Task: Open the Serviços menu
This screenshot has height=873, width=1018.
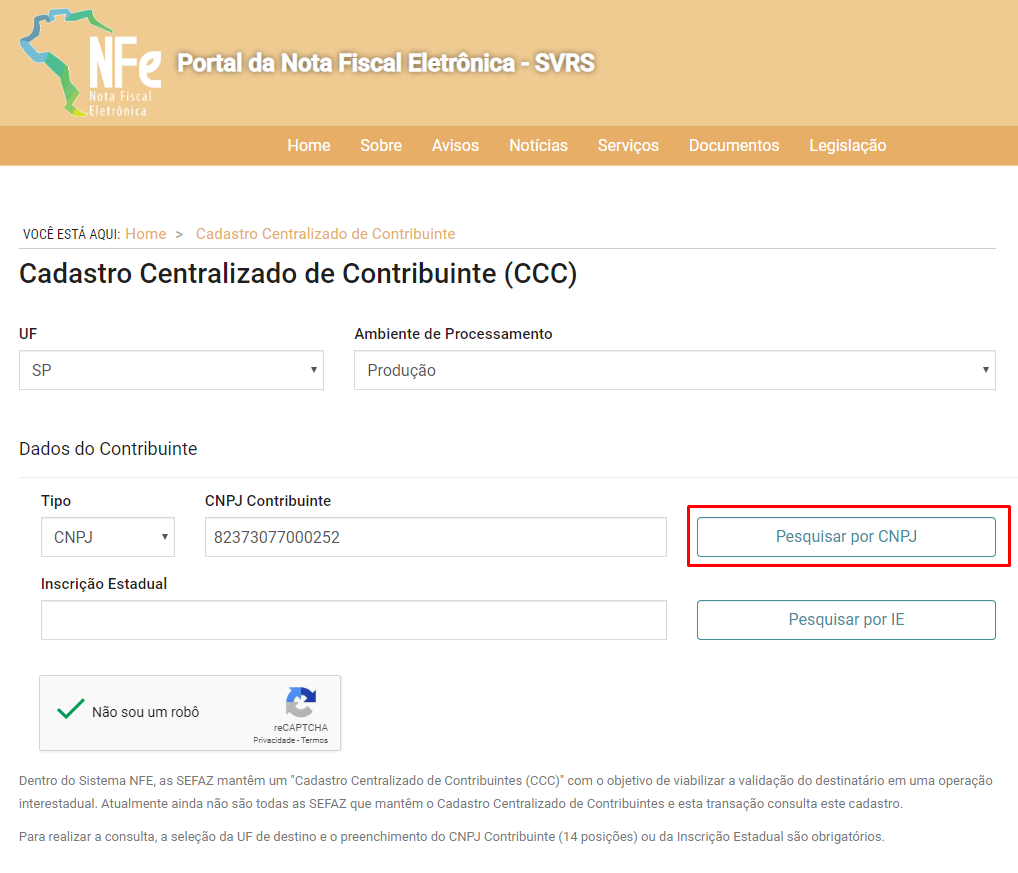Action: [x=628, y=145]
